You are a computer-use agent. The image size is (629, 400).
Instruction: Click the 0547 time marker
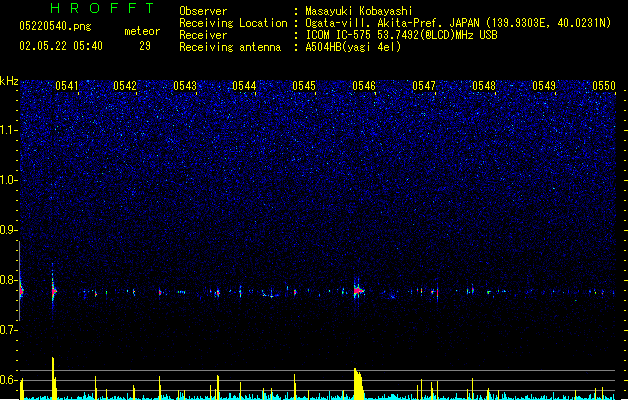pyautogui.click(x=424, y=86)
